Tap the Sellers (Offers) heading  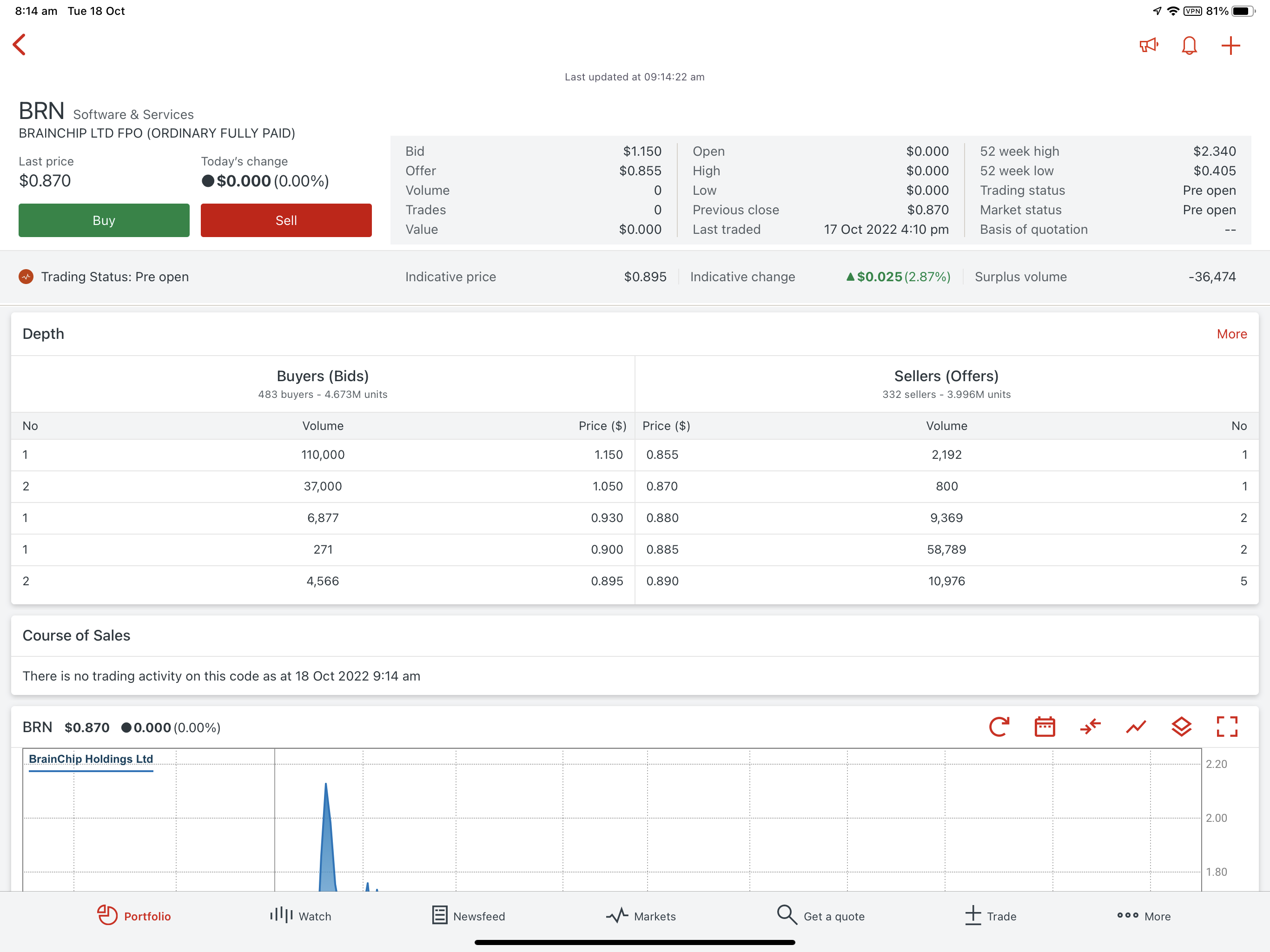pyautogui.click(x=946, y=376)
